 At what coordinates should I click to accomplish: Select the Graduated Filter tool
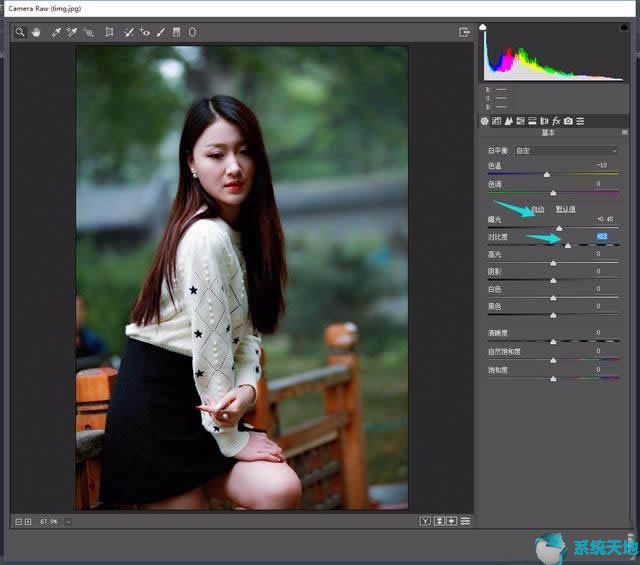[x=176, y=32]
